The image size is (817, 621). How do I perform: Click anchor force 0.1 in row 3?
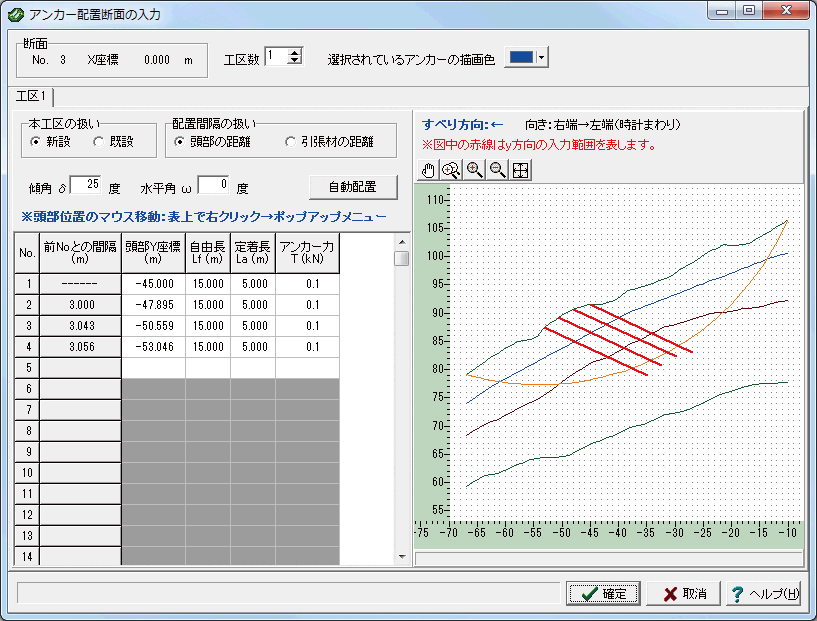[x=307, y=326]
